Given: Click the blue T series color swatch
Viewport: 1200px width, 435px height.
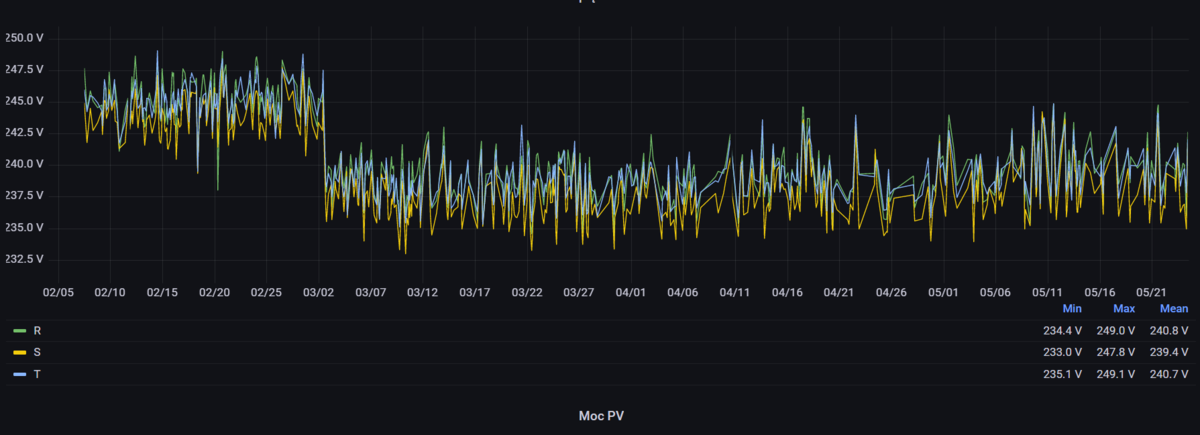Looking at the screenshot, I should point(19,374).
